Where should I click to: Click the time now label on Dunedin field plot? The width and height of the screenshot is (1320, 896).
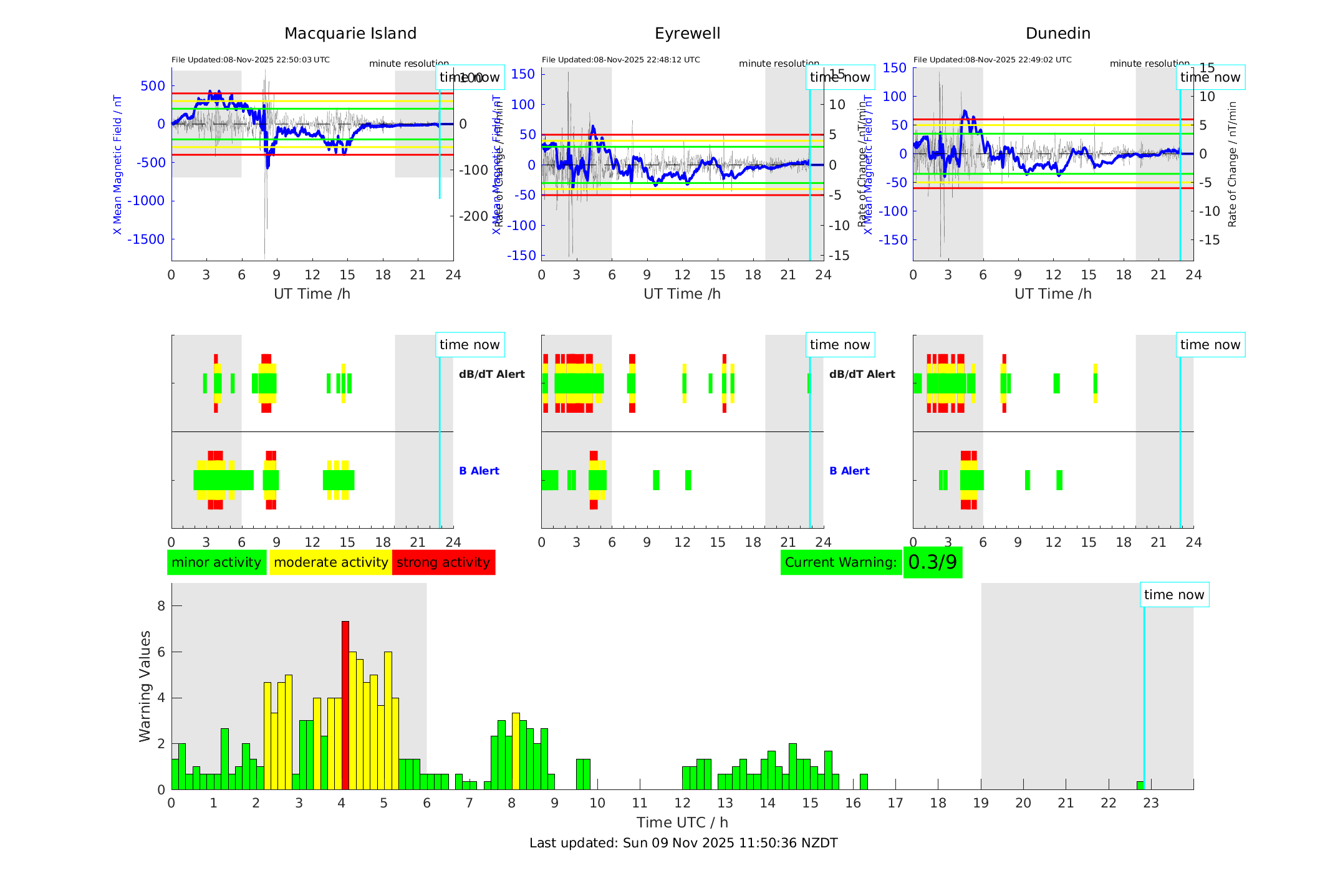1210,77
